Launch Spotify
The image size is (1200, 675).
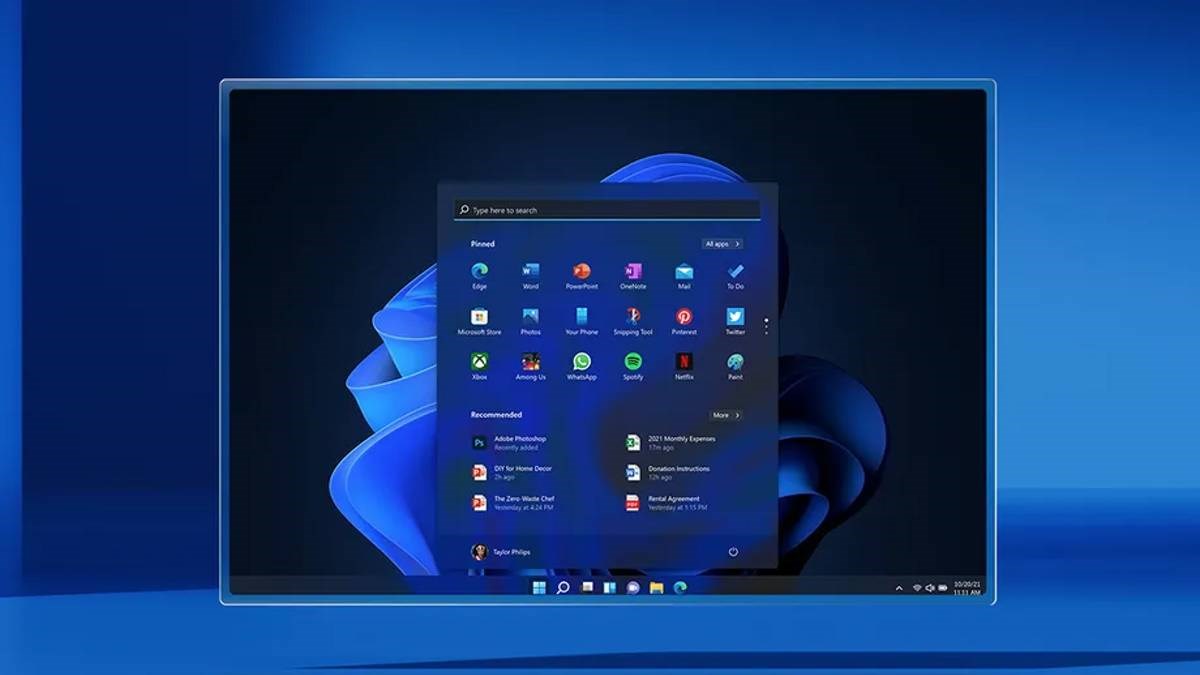tap(633, 366)
